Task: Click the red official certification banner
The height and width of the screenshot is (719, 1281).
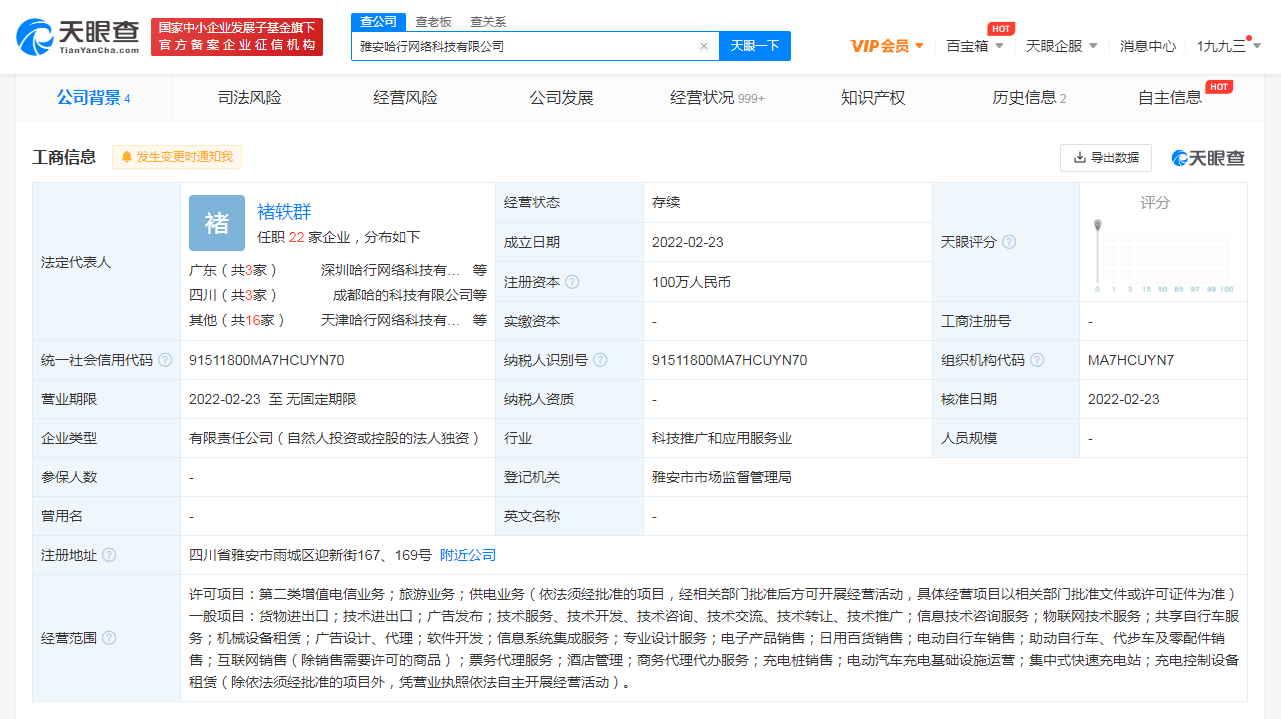Action: (237, 37)
